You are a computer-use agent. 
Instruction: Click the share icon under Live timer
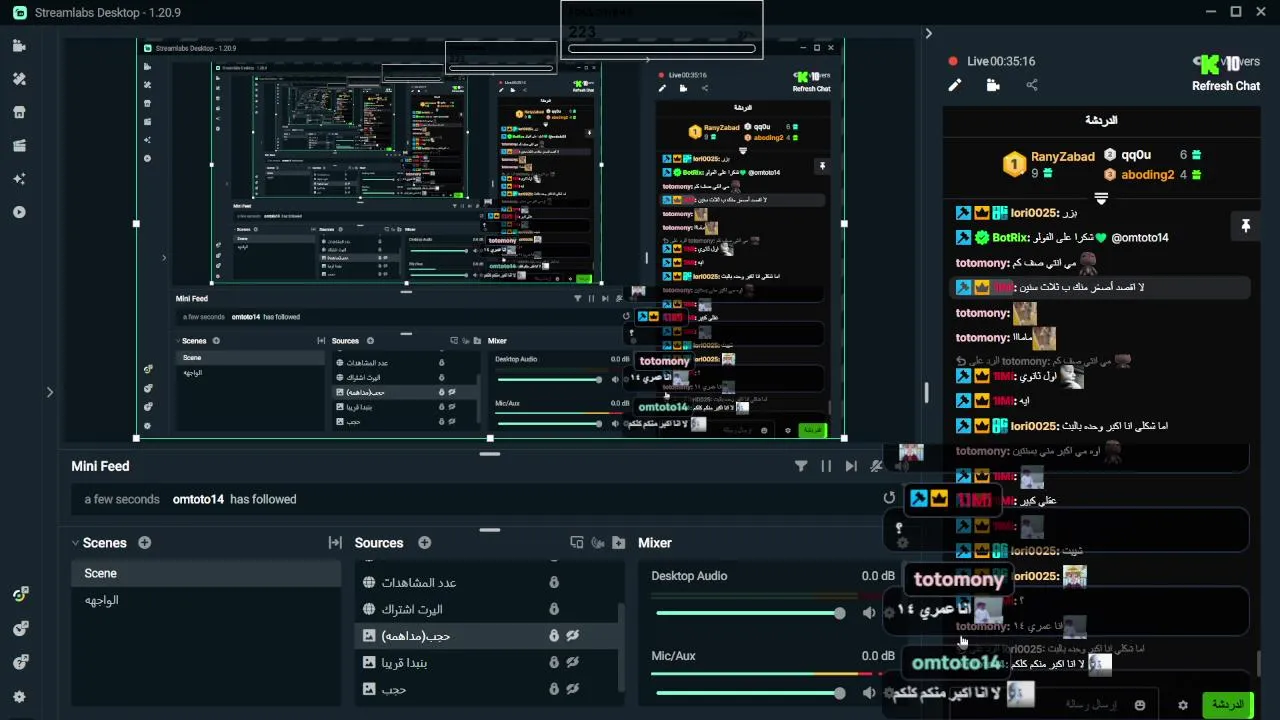[x=1032, y=86]
